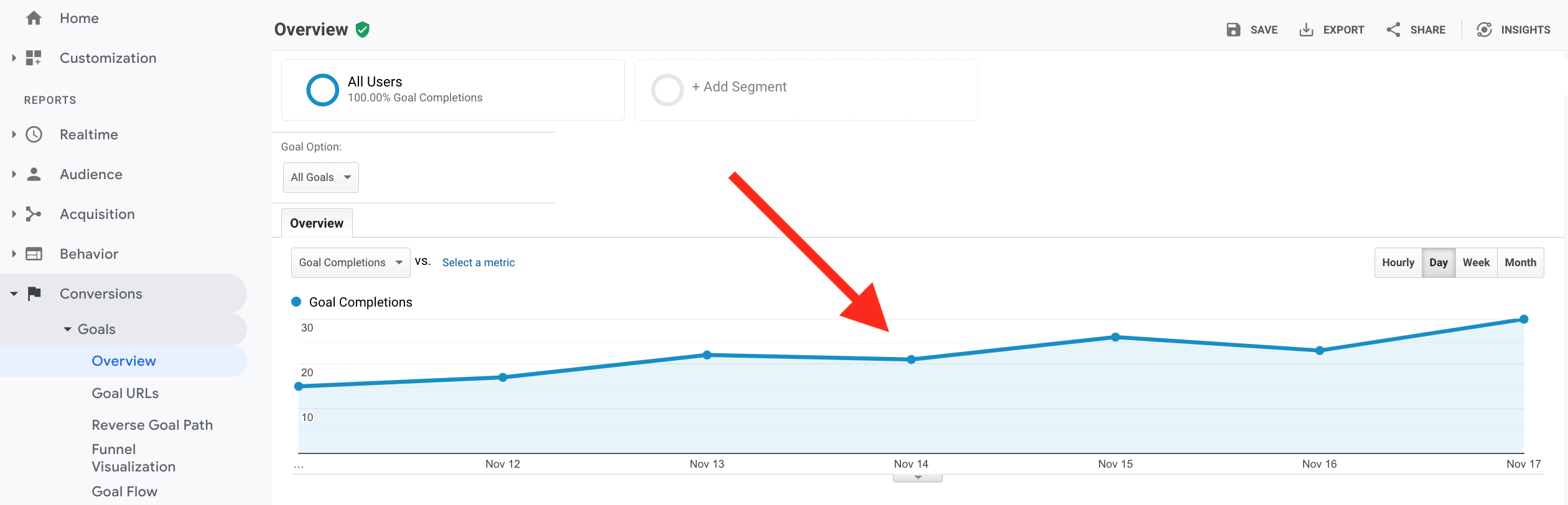Collapse the Conversions section arrow

click(14, 294)
